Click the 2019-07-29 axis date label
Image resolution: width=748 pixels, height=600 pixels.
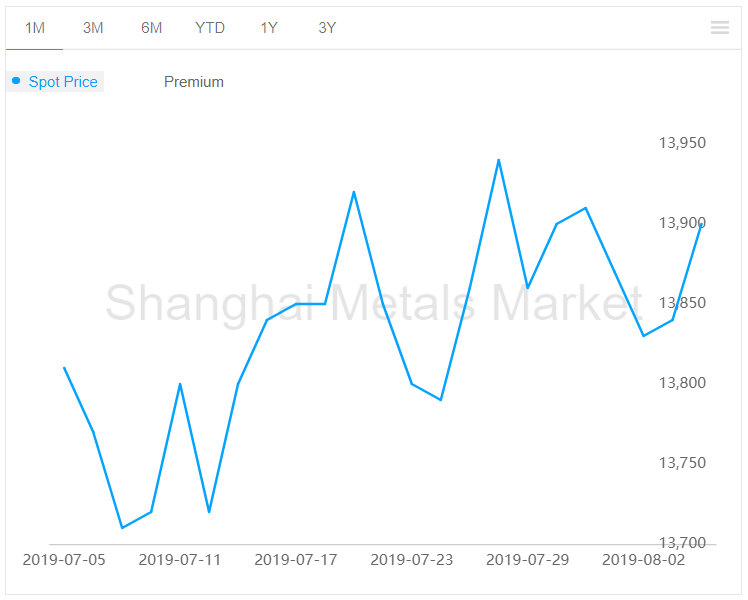point(528,559)
